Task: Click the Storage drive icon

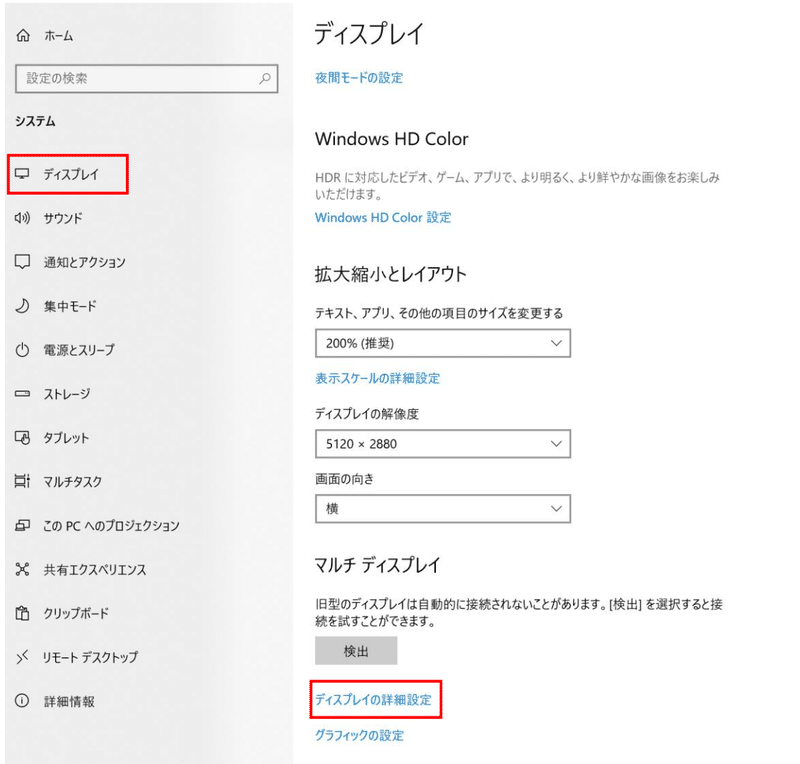Action: [x=22, y=393]
